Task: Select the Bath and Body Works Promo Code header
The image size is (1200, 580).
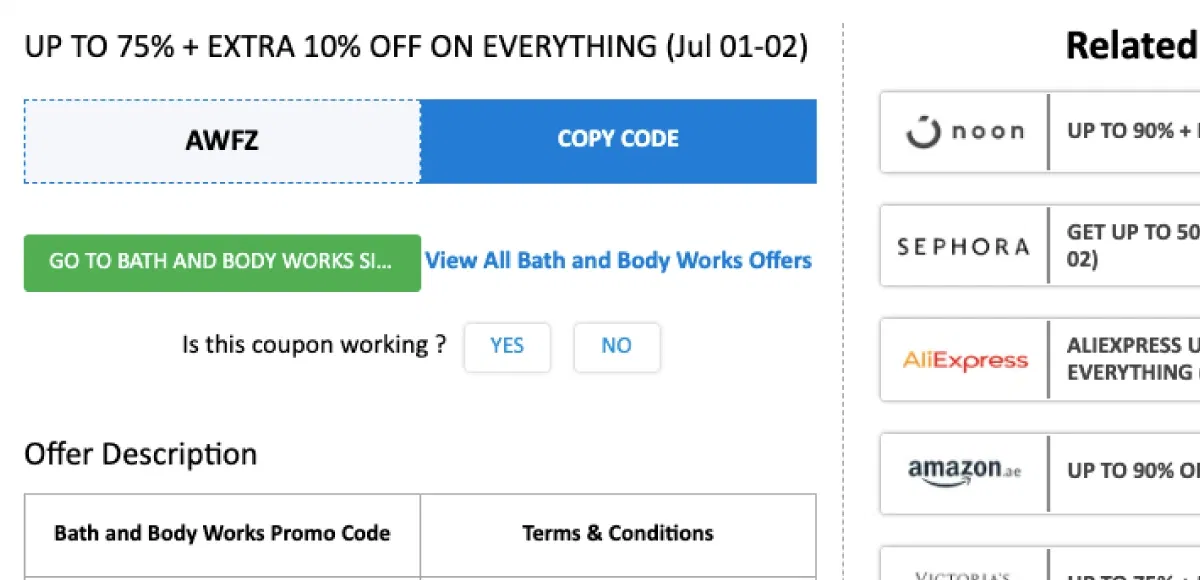Action: tap(220, 533)
